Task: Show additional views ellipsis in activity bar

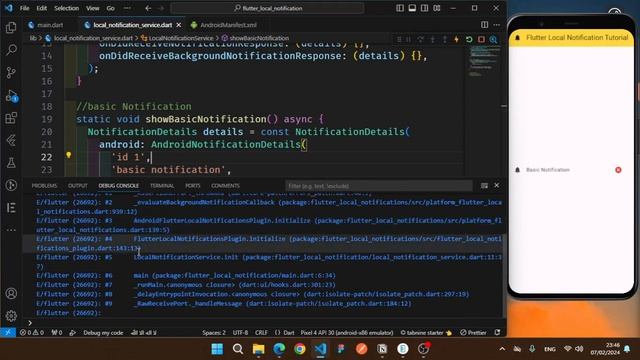Action: 11,230
